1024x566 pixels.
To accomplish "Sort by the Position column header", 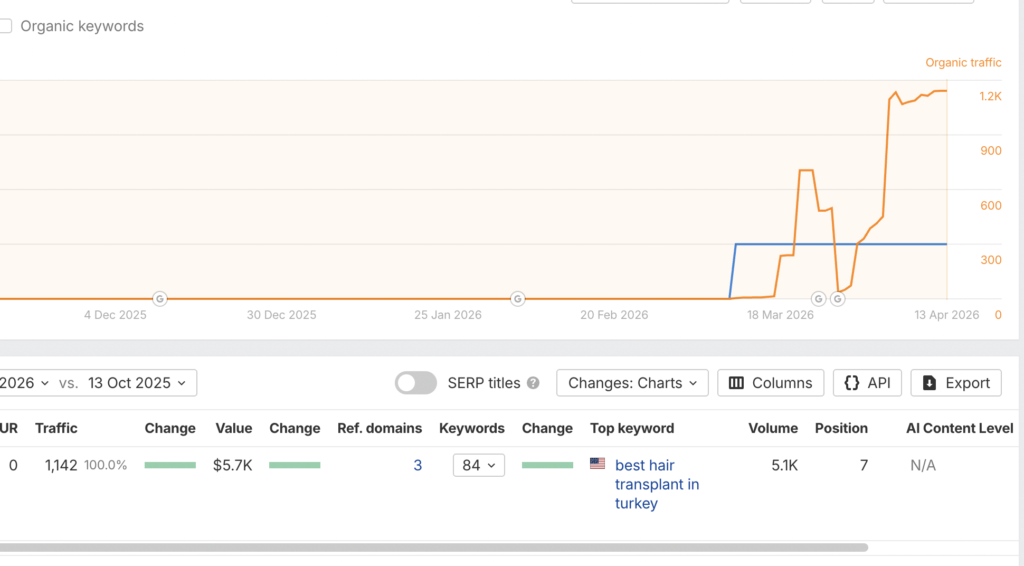I will [x=841, y=428].
